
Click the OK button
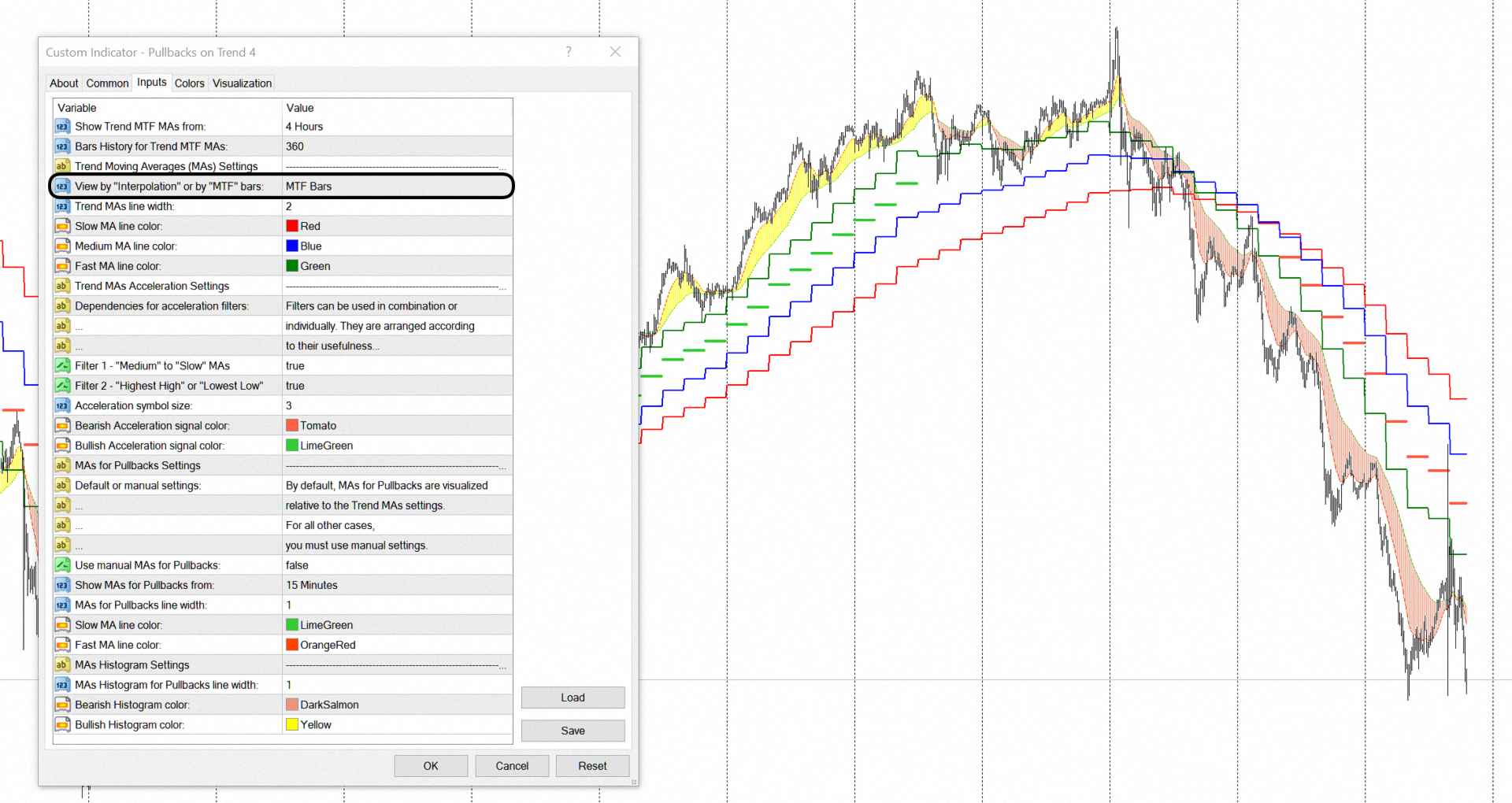click(x=431, y=766)
